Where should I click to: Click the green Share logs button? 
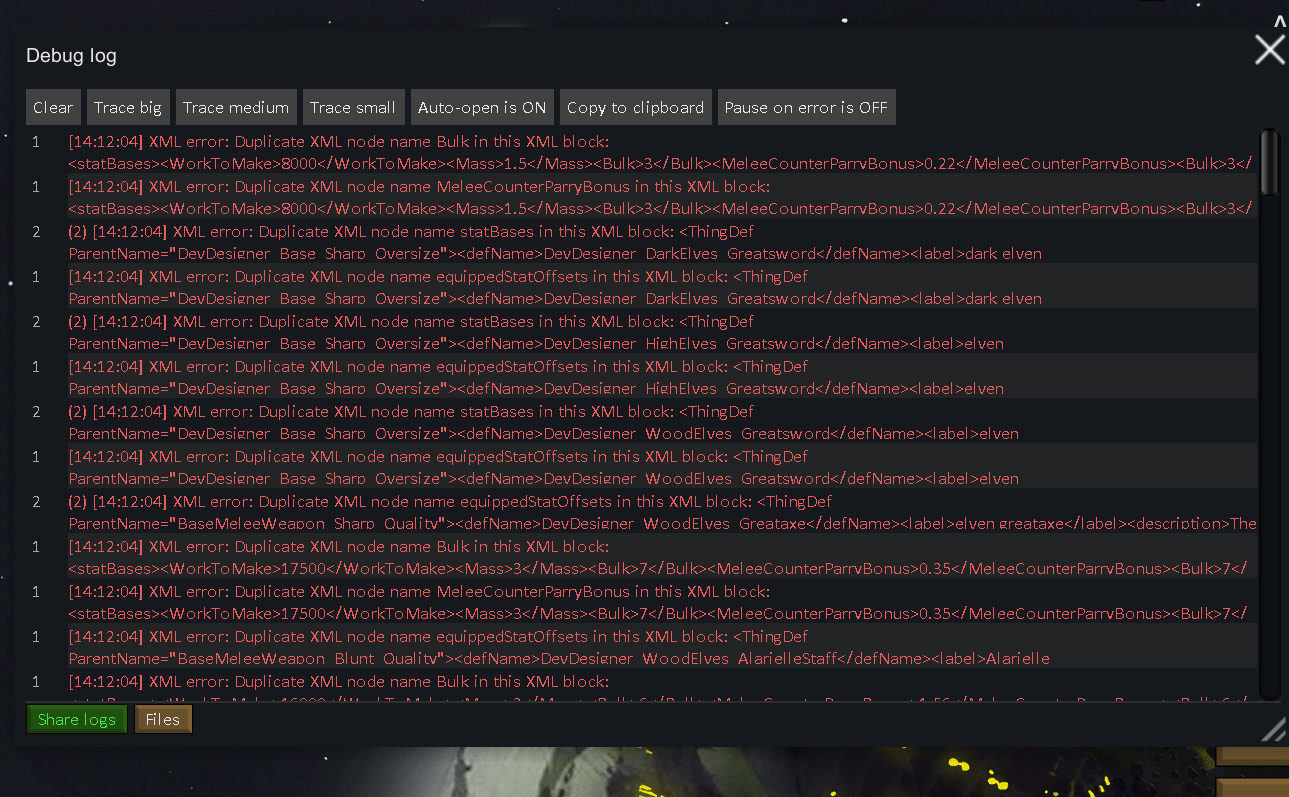77,719
